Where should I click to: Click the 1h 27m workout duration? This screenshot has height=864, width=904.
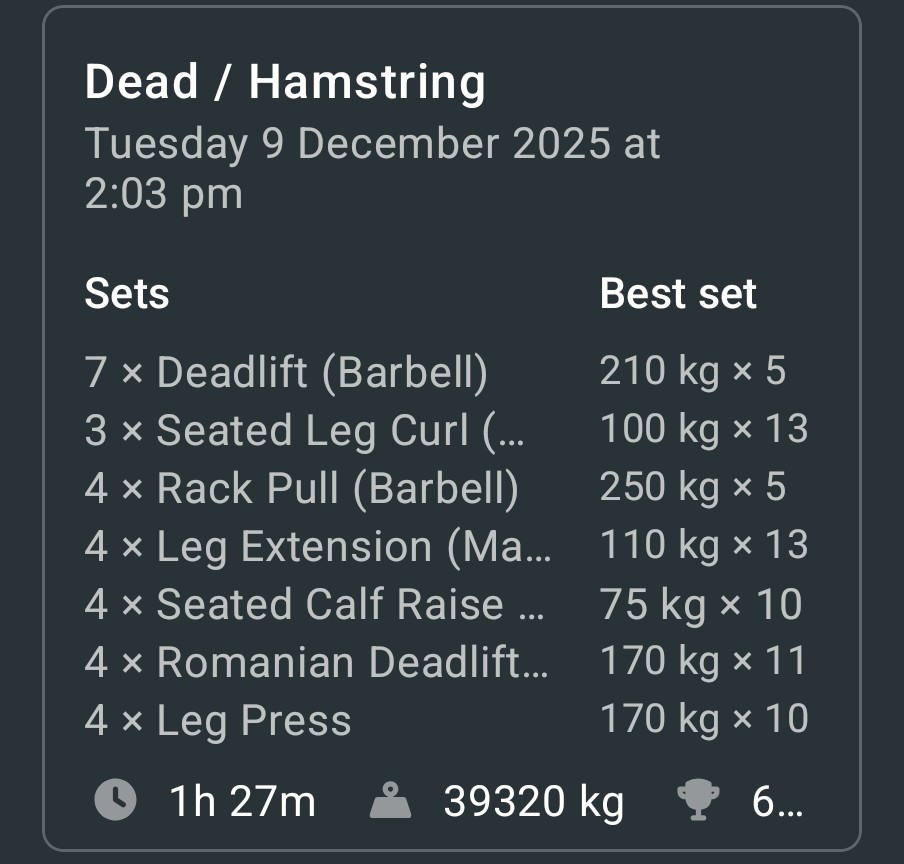tap(242, 801)
